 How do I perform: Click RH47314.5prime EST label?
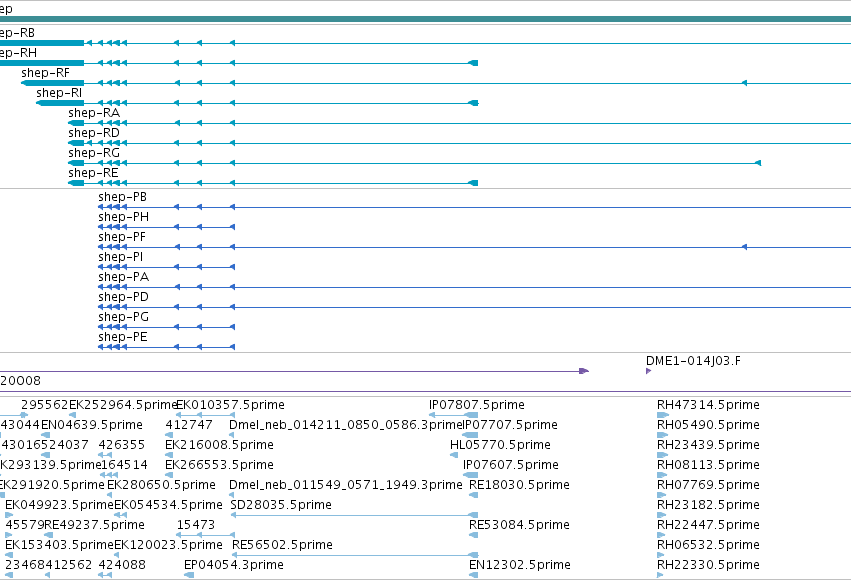click(x=708, y=405)
